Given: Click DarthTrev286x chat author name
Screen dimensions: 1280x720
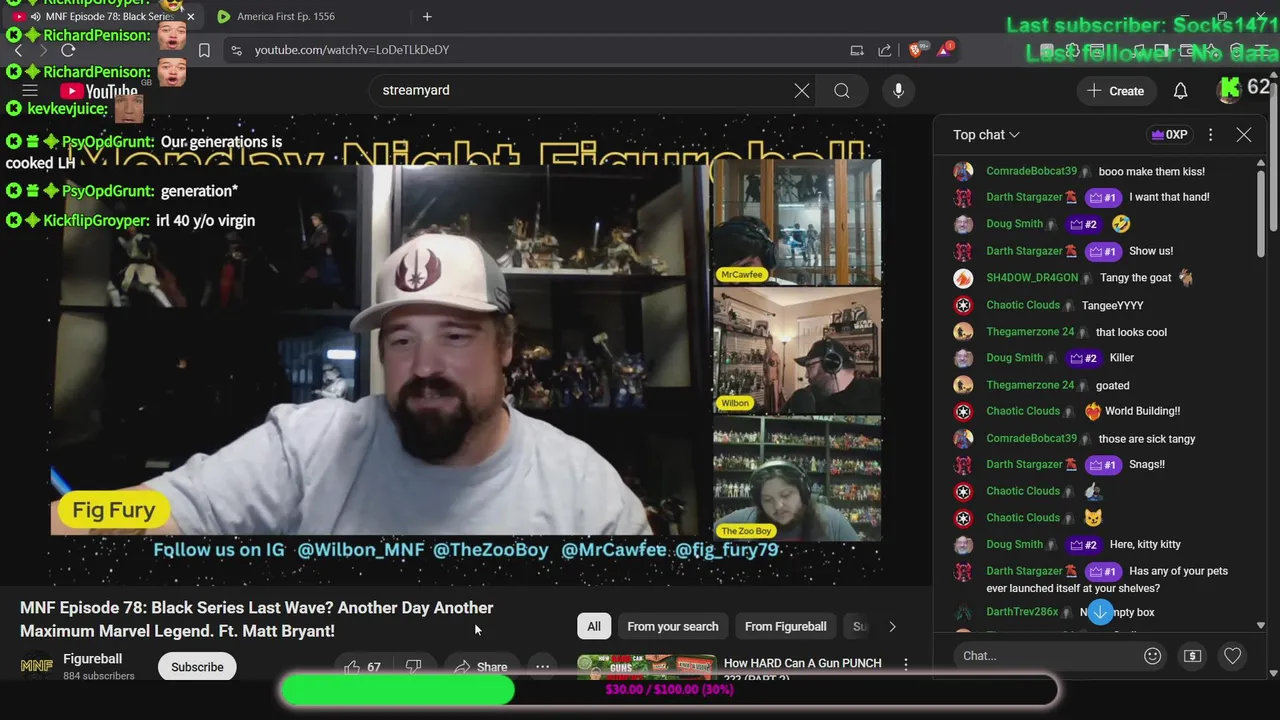Looking at the screenshot, I should click(1022, 612).
